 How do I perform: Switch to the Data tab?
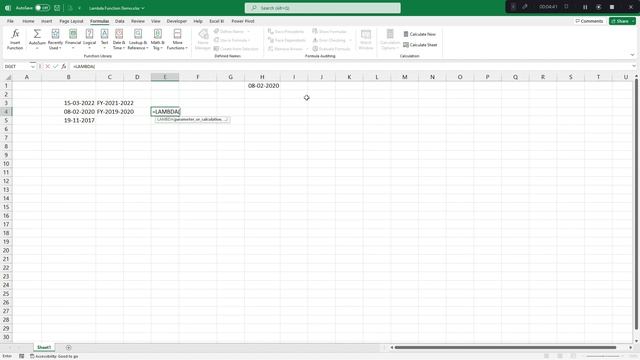(x=120, y=21)
